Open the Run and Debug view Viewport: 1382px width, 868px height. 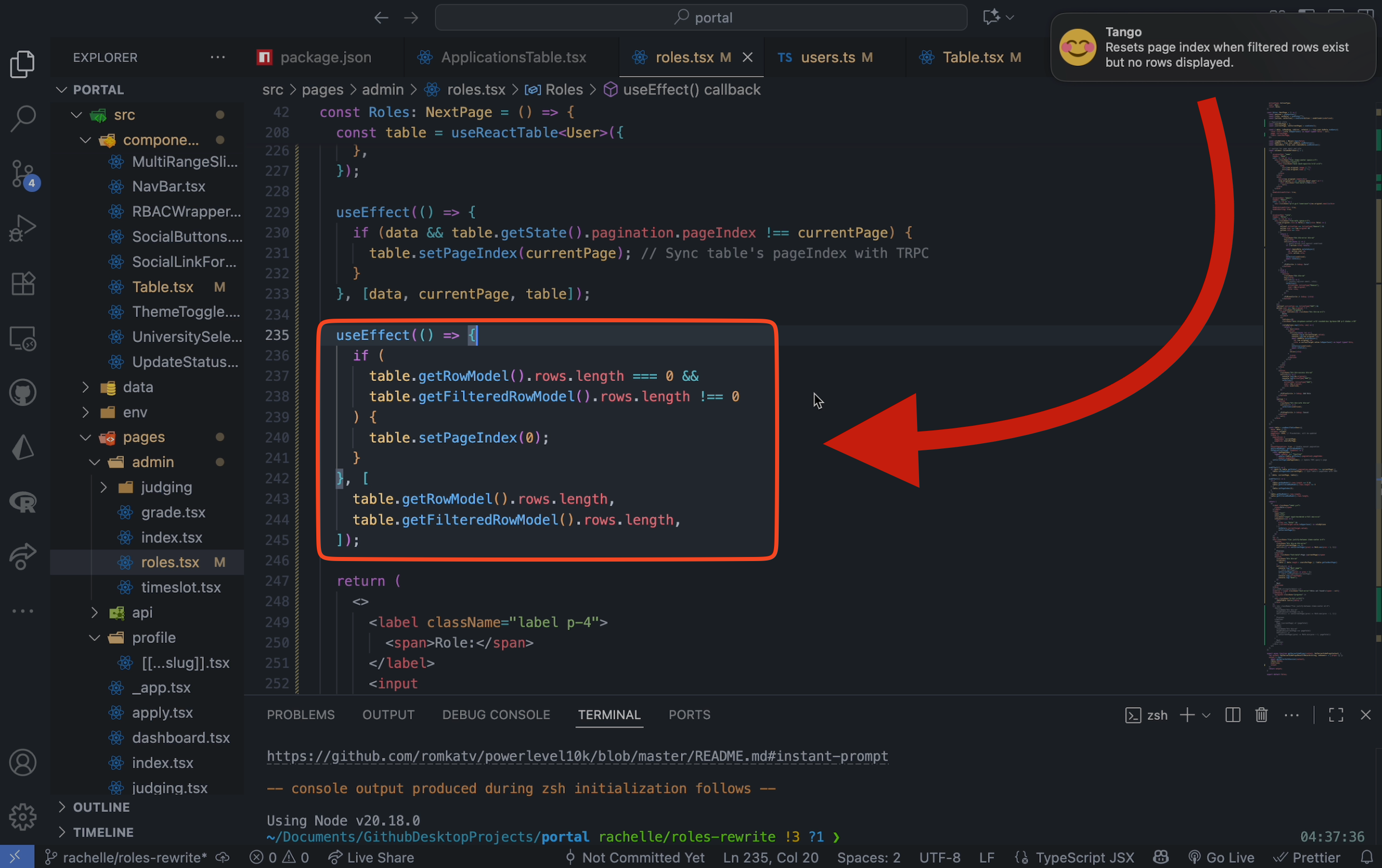tap(23, 229)
